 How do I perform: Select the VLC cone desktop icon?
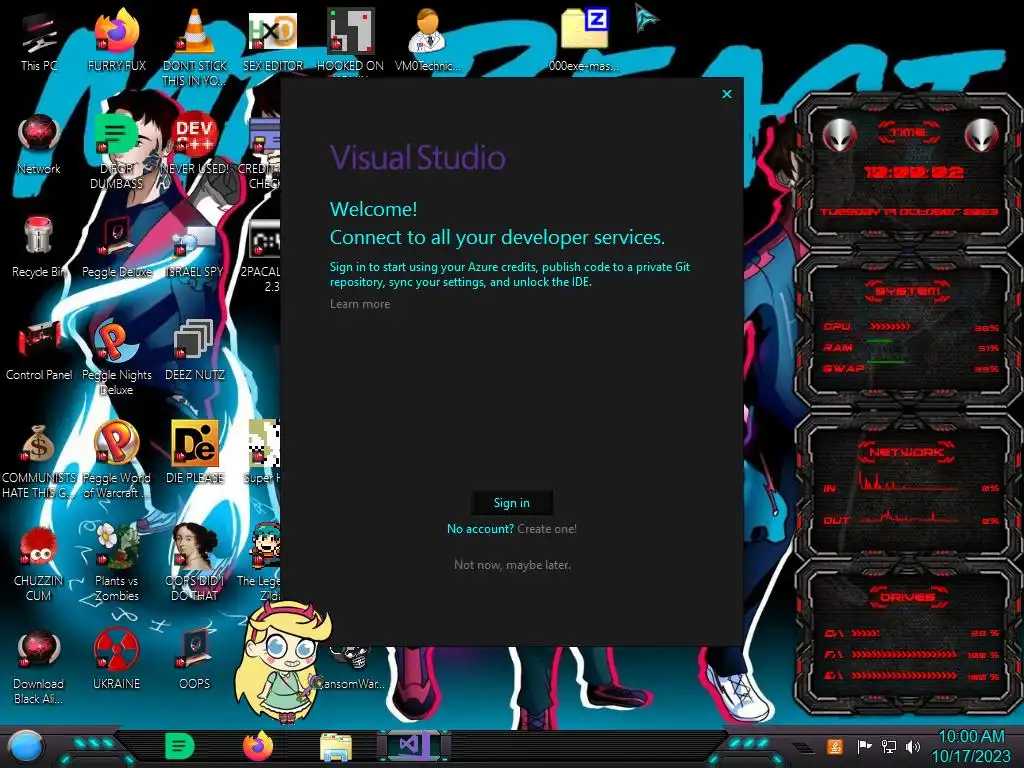click(195, 47)
